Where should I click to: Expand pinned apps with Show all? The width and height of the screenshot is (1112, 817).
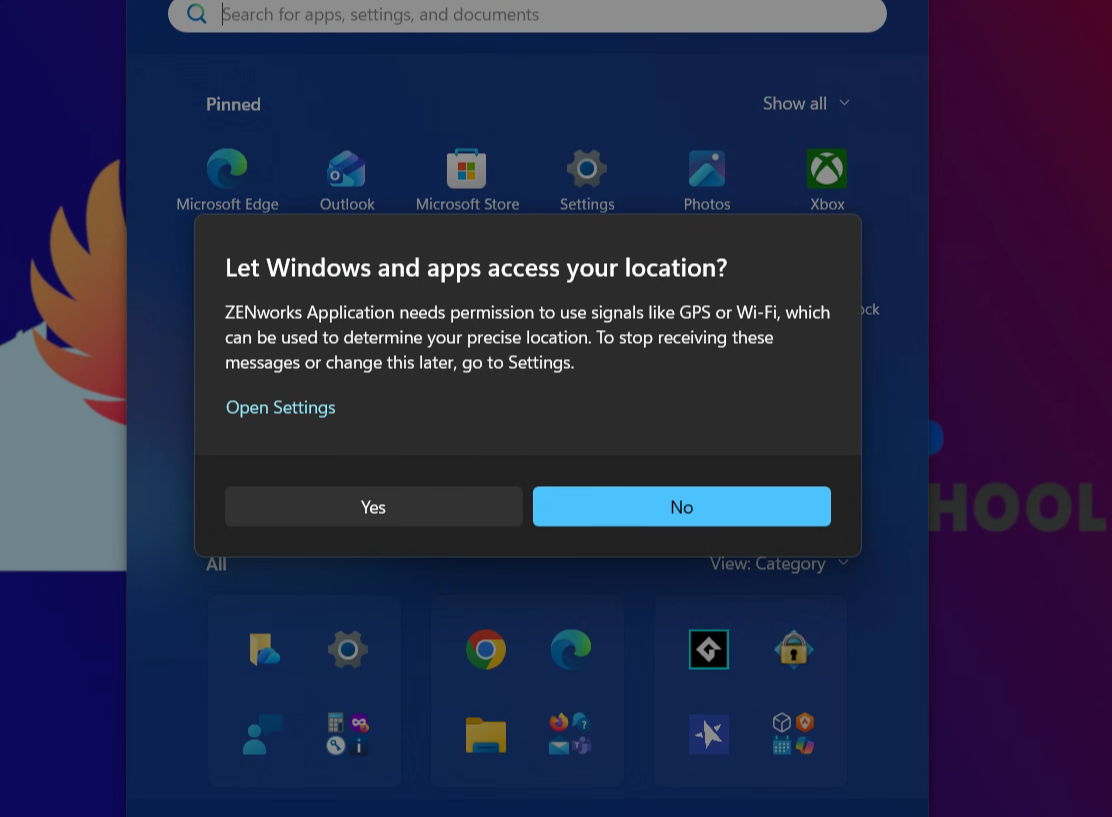pyautogui.click(x=806, y=104)
